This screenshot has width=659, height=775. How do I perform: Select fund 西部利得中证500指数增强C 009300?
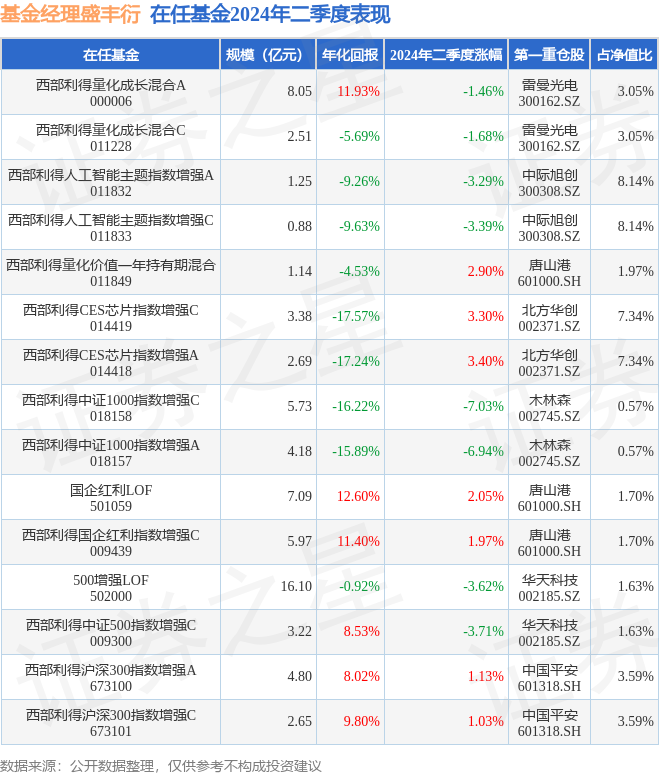coord(111,633)
